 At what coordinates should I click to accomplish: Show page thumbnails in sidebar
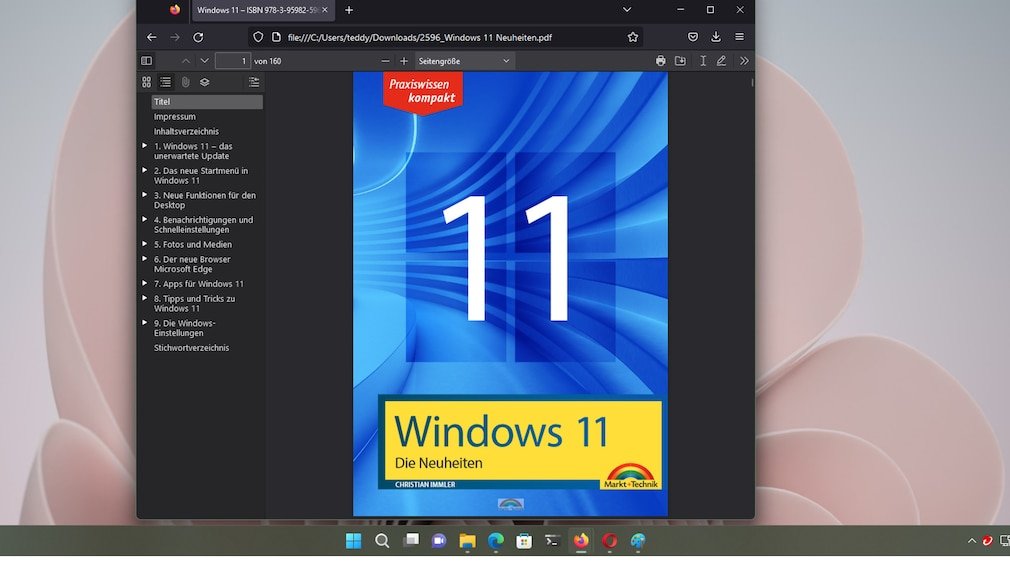147,82
